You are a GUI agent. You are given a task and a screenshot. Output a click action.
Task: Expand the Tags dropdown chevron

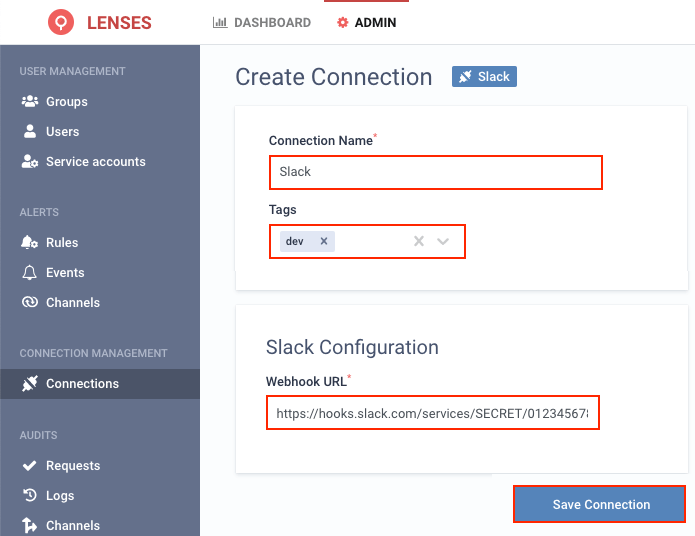click(x=443, y=241)
